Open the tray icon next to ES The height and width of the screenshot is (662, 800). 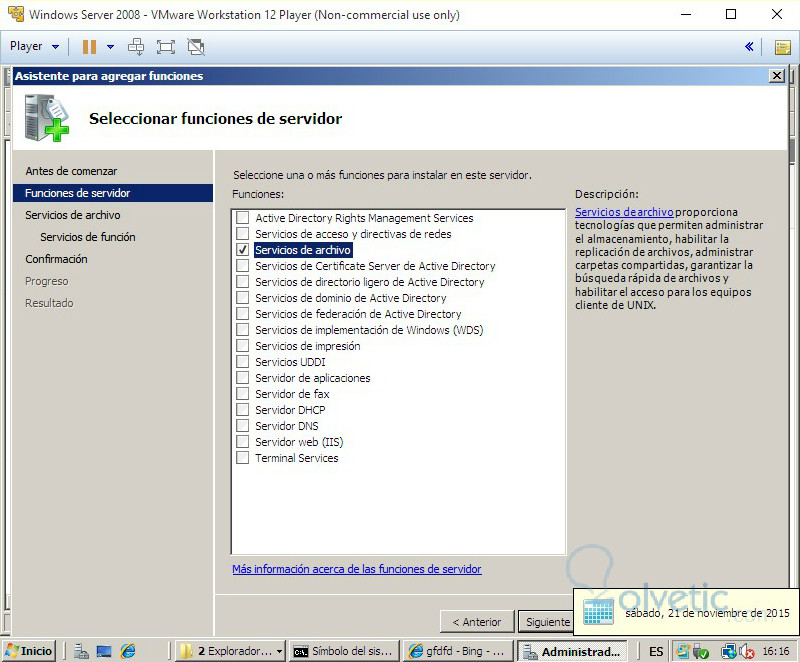click(682, 651)
